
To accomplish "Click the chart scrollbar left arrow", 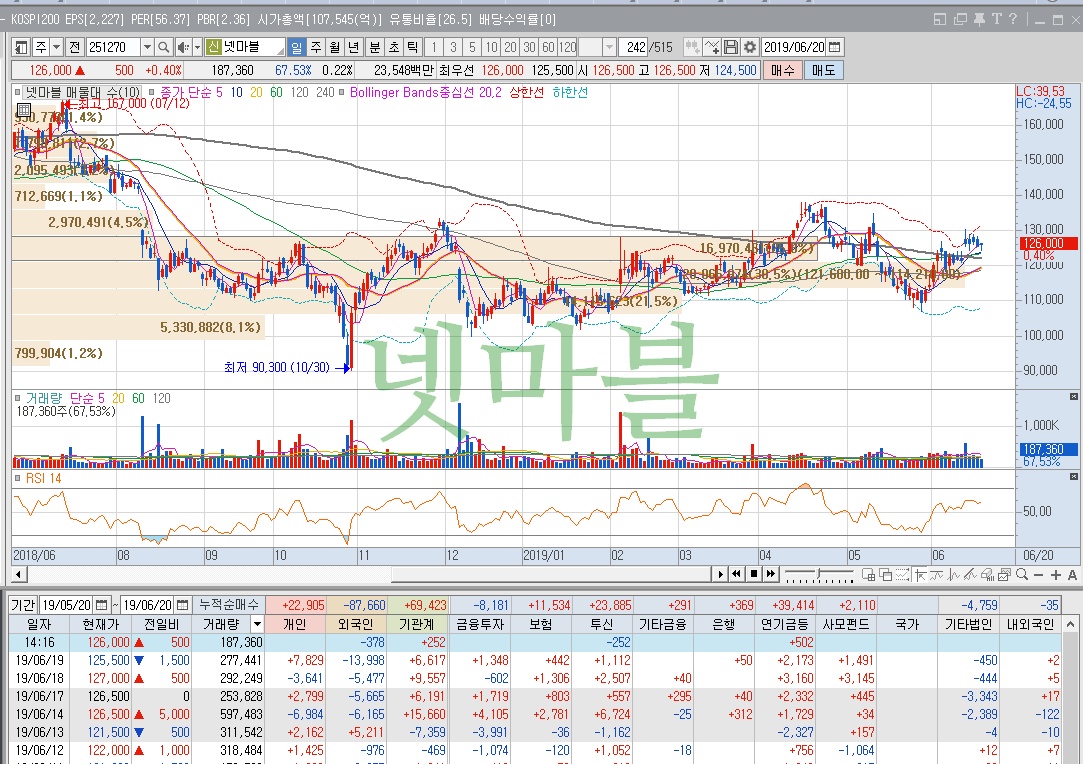I will click(x=19, y=574).
